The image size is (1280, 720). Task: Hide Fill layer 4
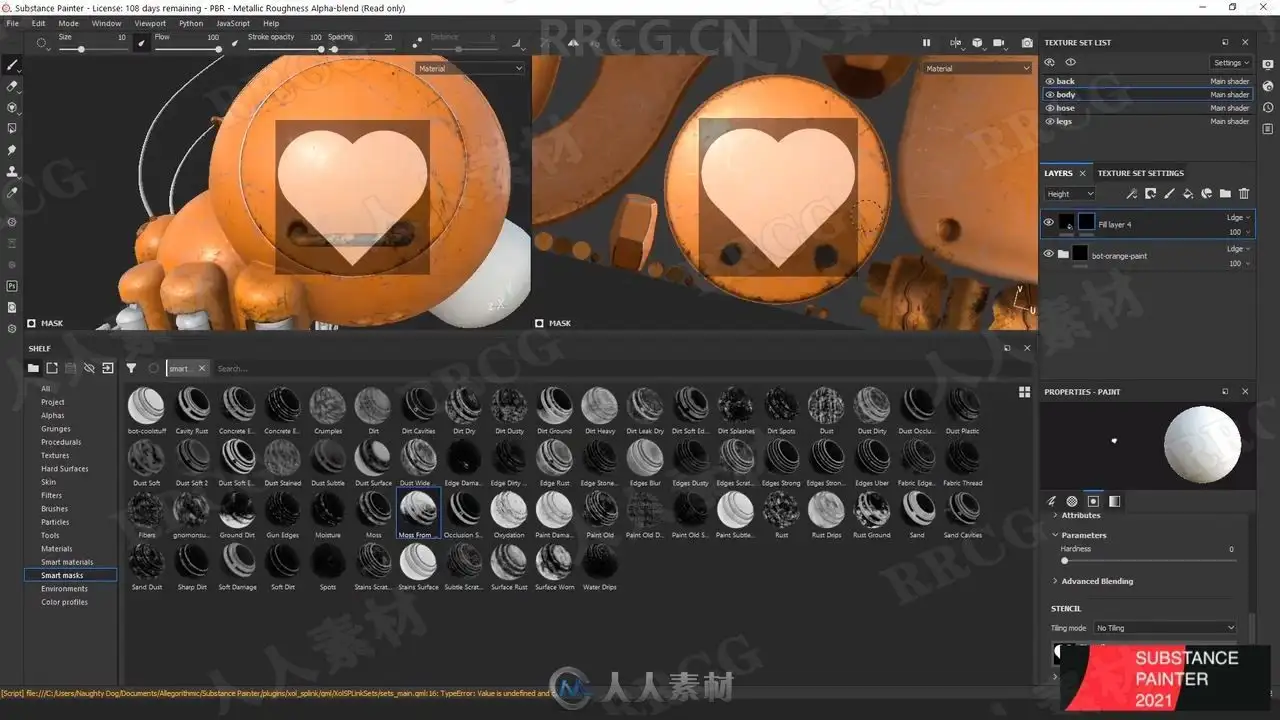tap(1049, 223)
